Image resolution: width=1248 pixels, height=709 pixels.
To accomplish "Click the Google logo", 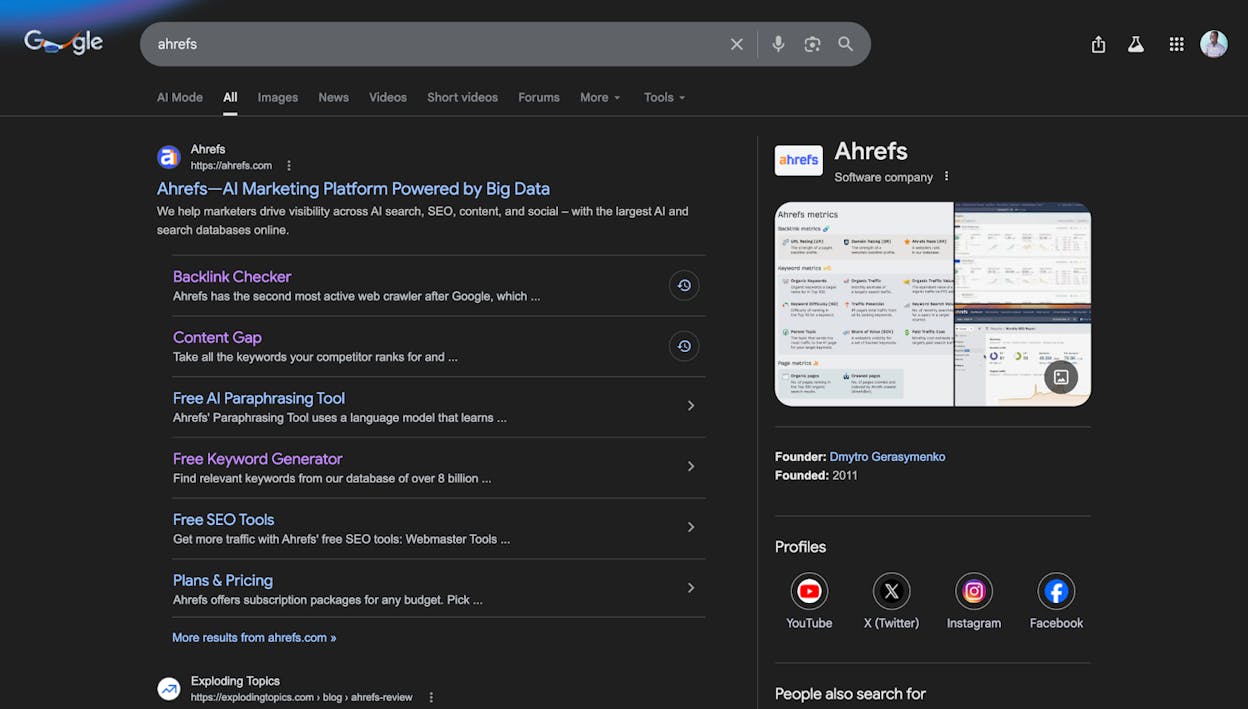I will [x=64, y=42].
